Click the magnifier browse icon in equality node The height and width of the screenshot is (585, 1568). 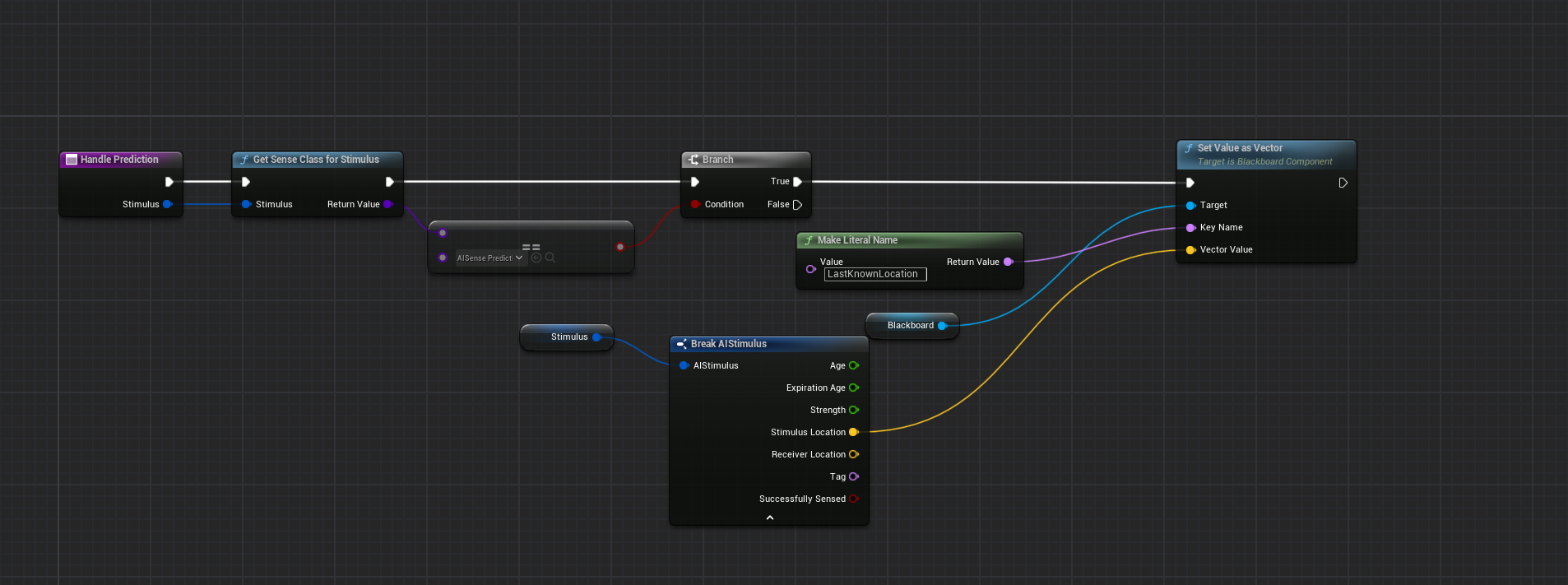click(550, 258)
